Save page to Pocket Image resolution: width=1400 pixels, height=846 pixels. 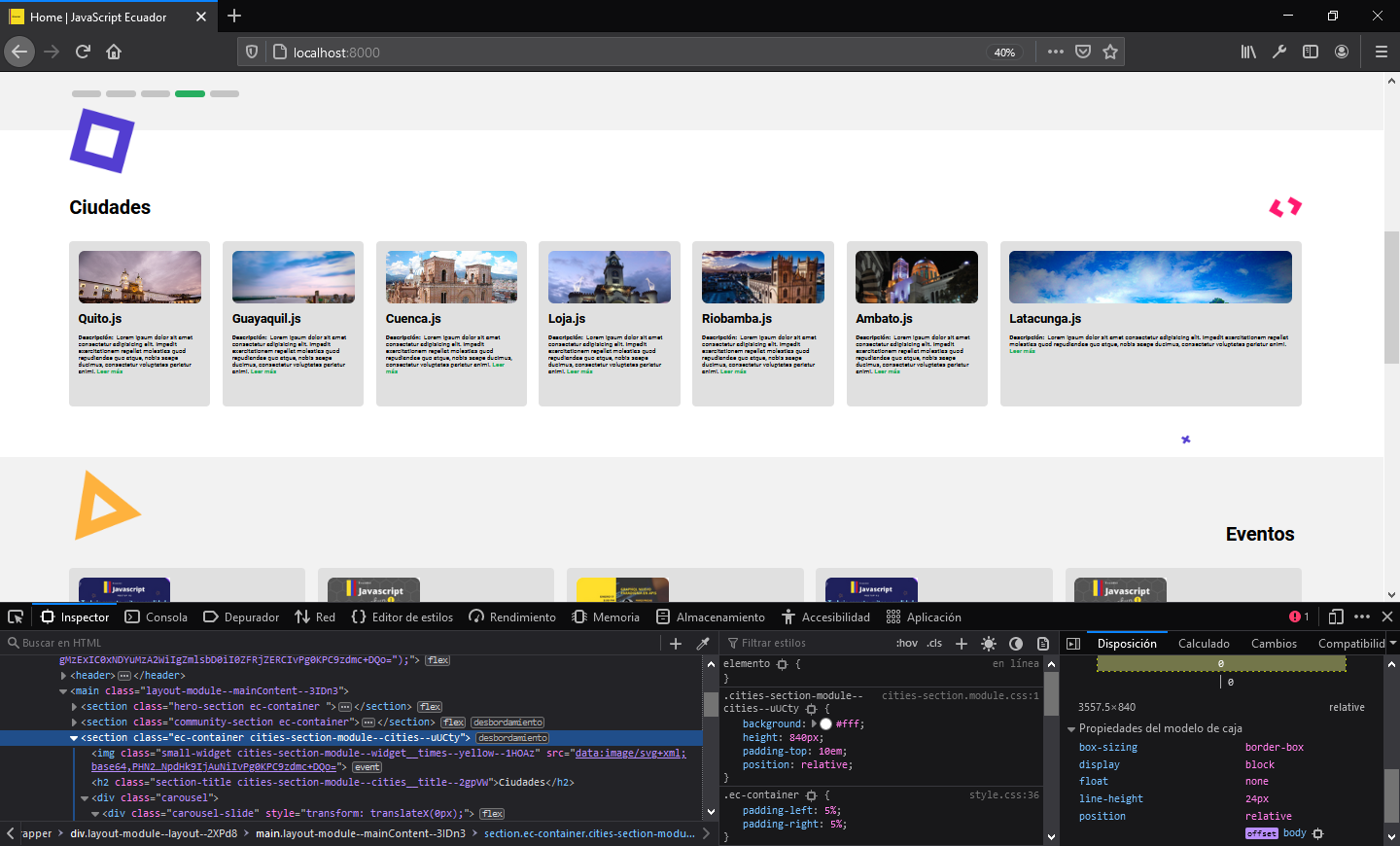[1083, 52]
